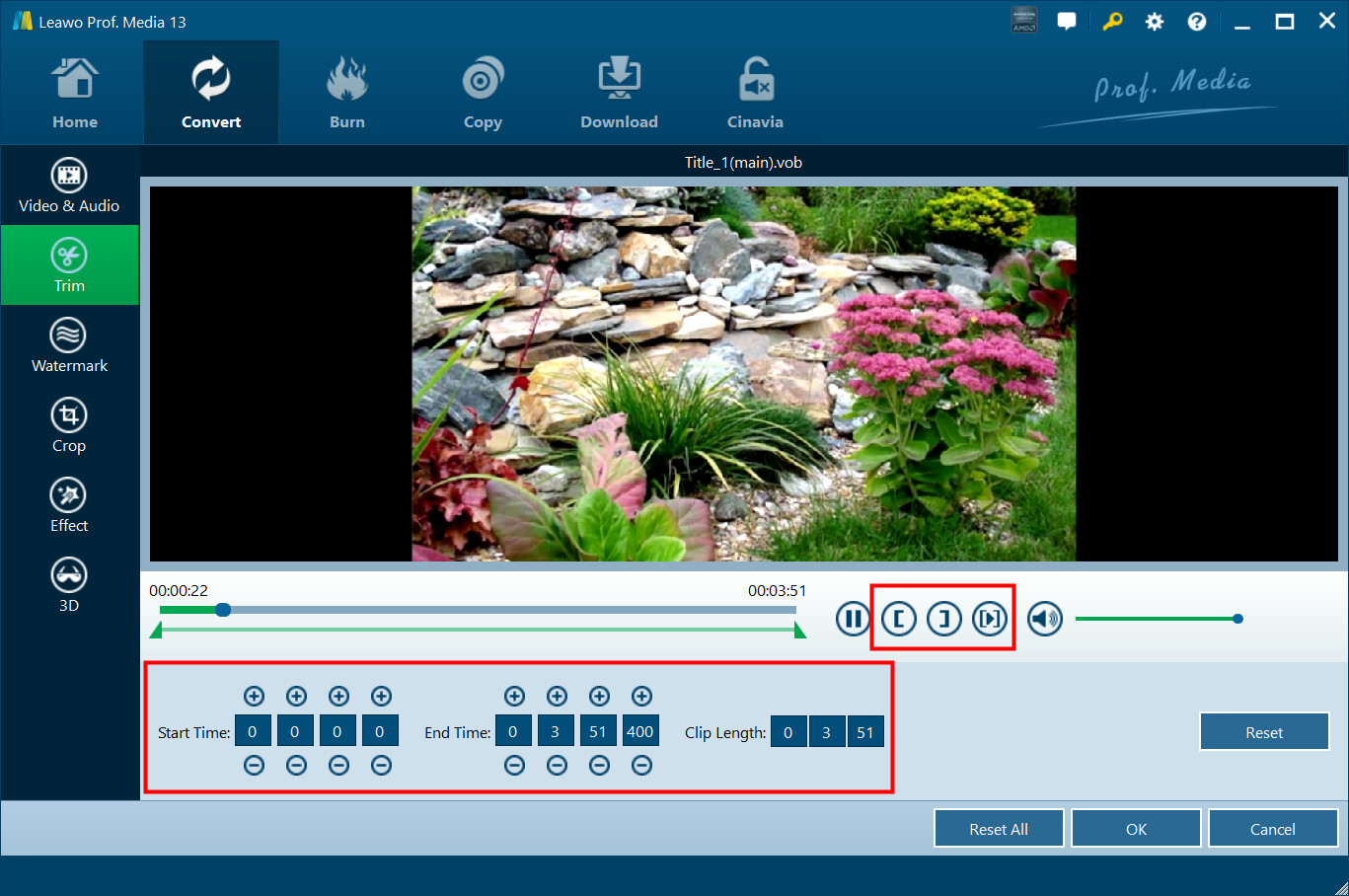1349x896 pixels.
Task: Confirm trim with the OK button
Action: (x=1136, y=829)
